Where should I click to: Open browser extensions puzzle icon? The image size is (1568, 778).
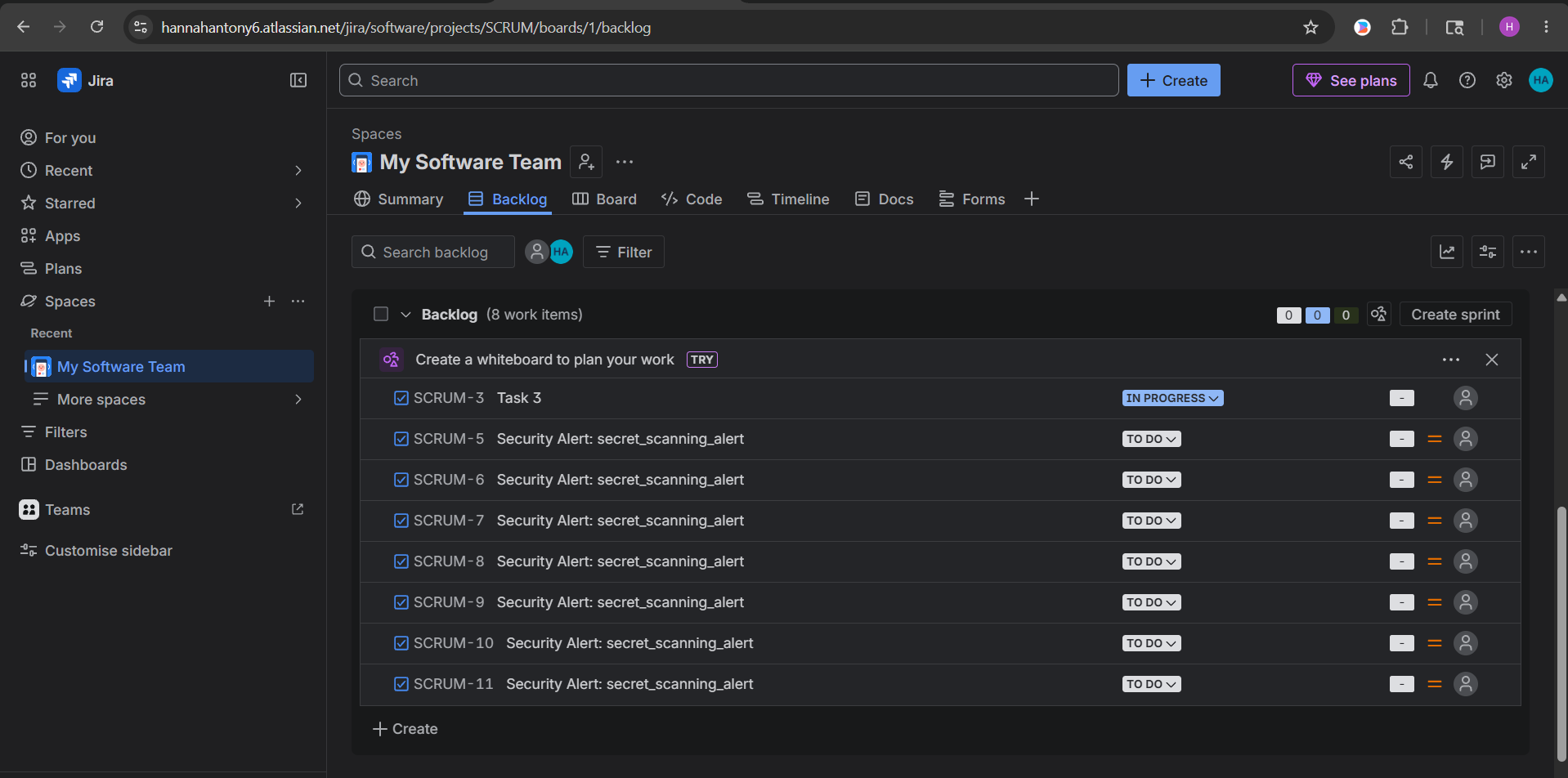(1400, 27)
